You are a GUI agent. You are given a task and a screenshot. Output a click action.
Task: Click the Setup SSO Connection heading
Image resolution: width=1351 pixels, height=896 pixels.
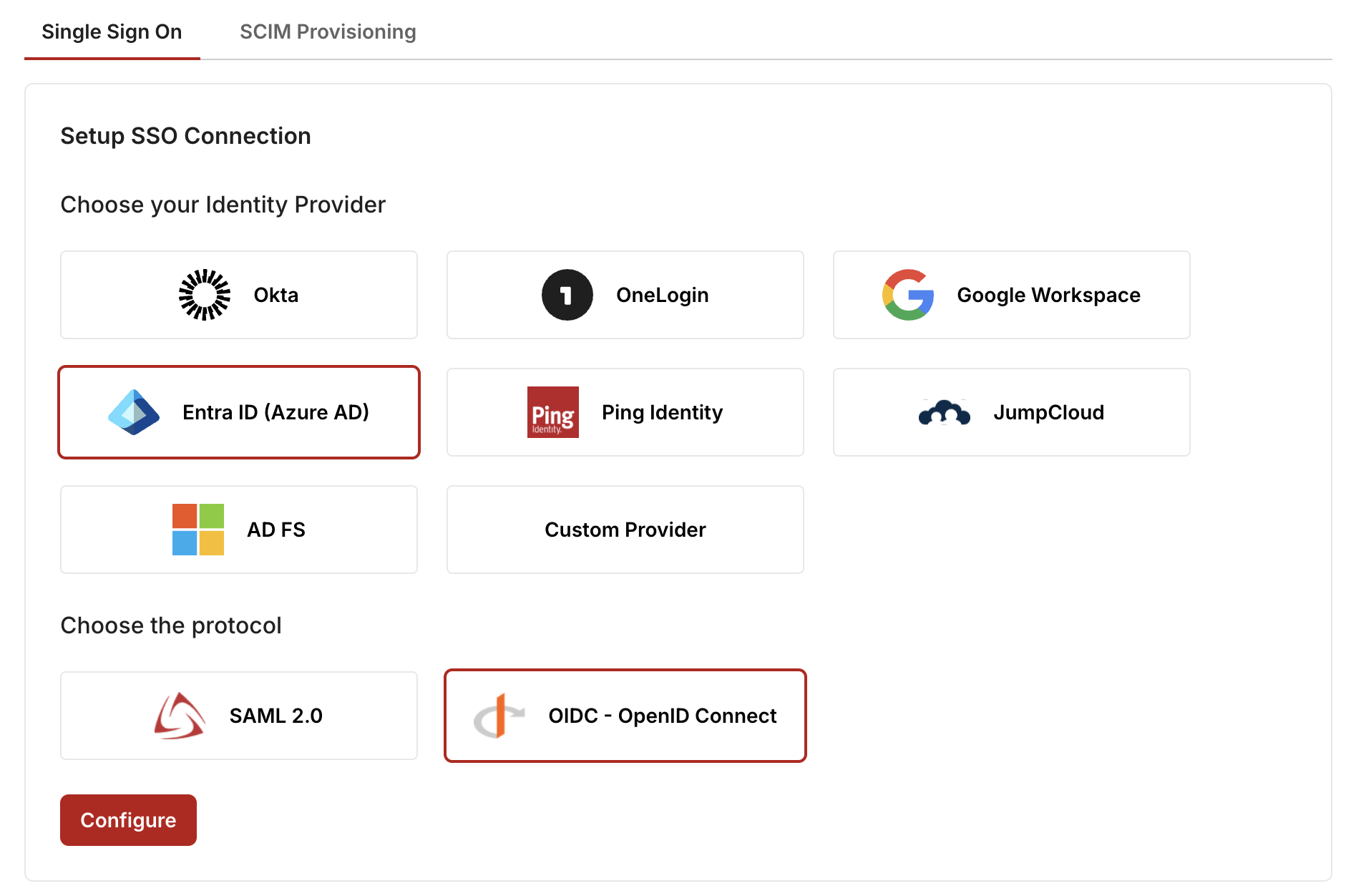[186, 136]
